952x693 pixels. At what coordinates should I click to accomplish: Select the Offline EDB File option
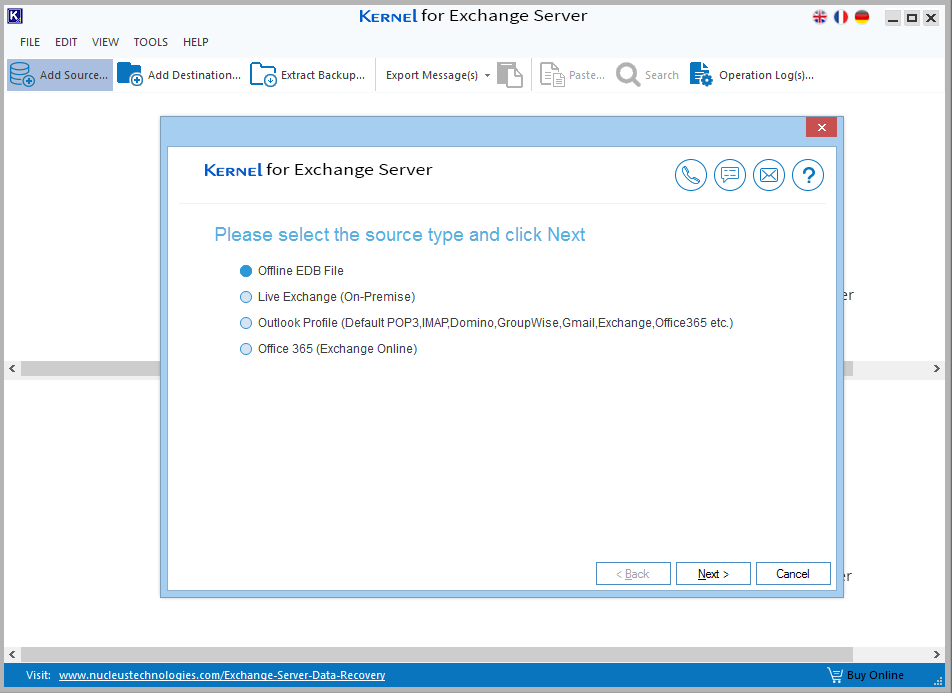click(292, 271)
